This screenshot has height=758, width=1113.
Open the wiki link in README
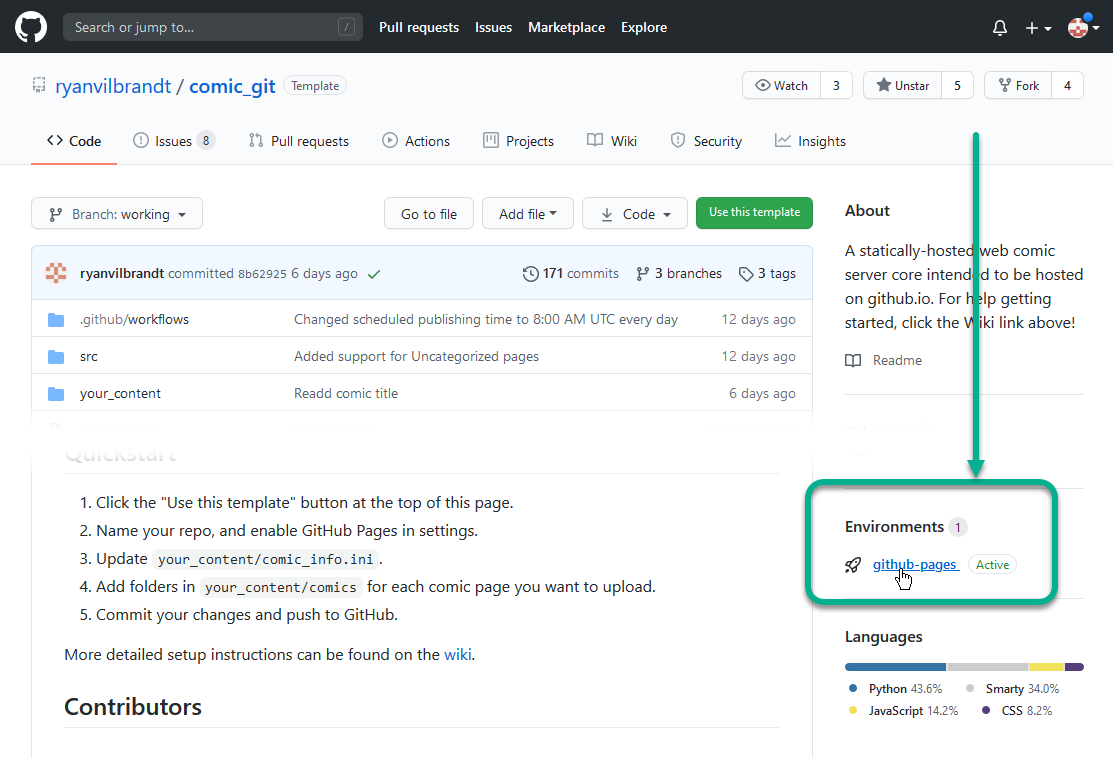coord(457,654)
